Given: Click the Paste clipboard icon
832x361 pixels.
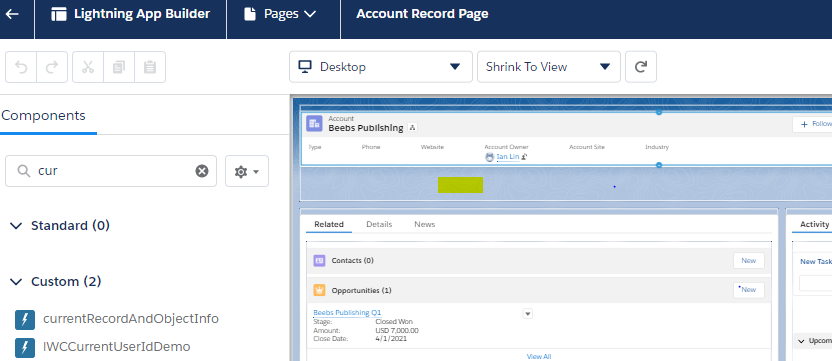Looking at the screenshot, I should (150, 67).
